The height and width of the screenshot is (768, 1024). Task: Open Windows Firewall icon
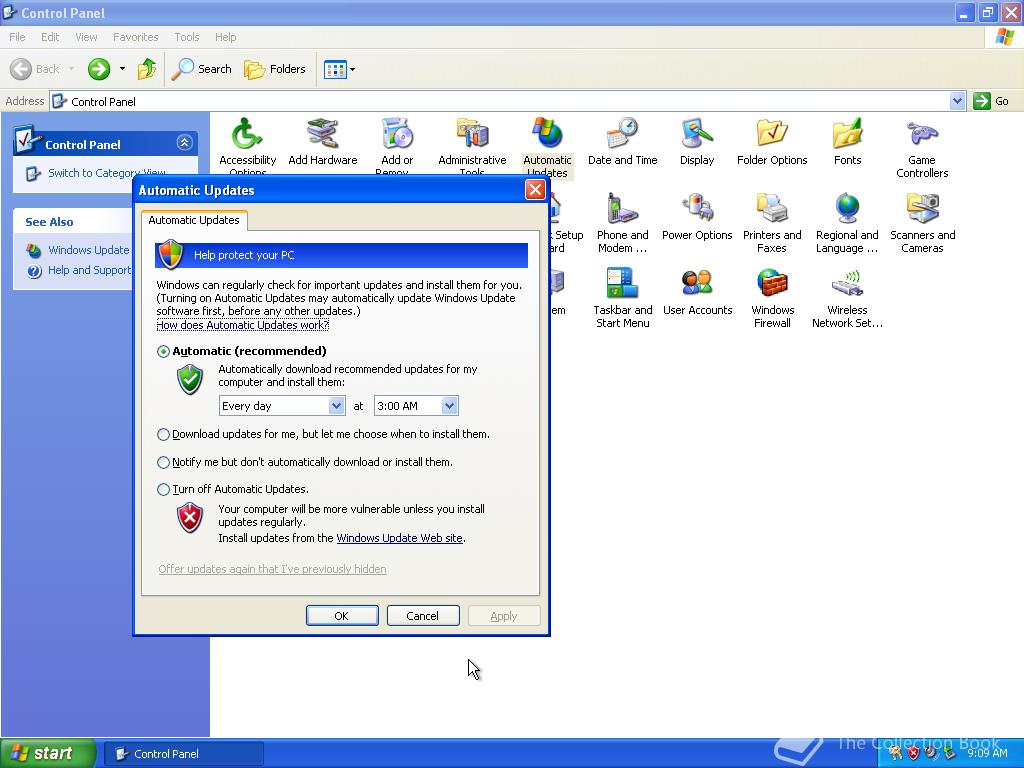[x=772, y=298]
